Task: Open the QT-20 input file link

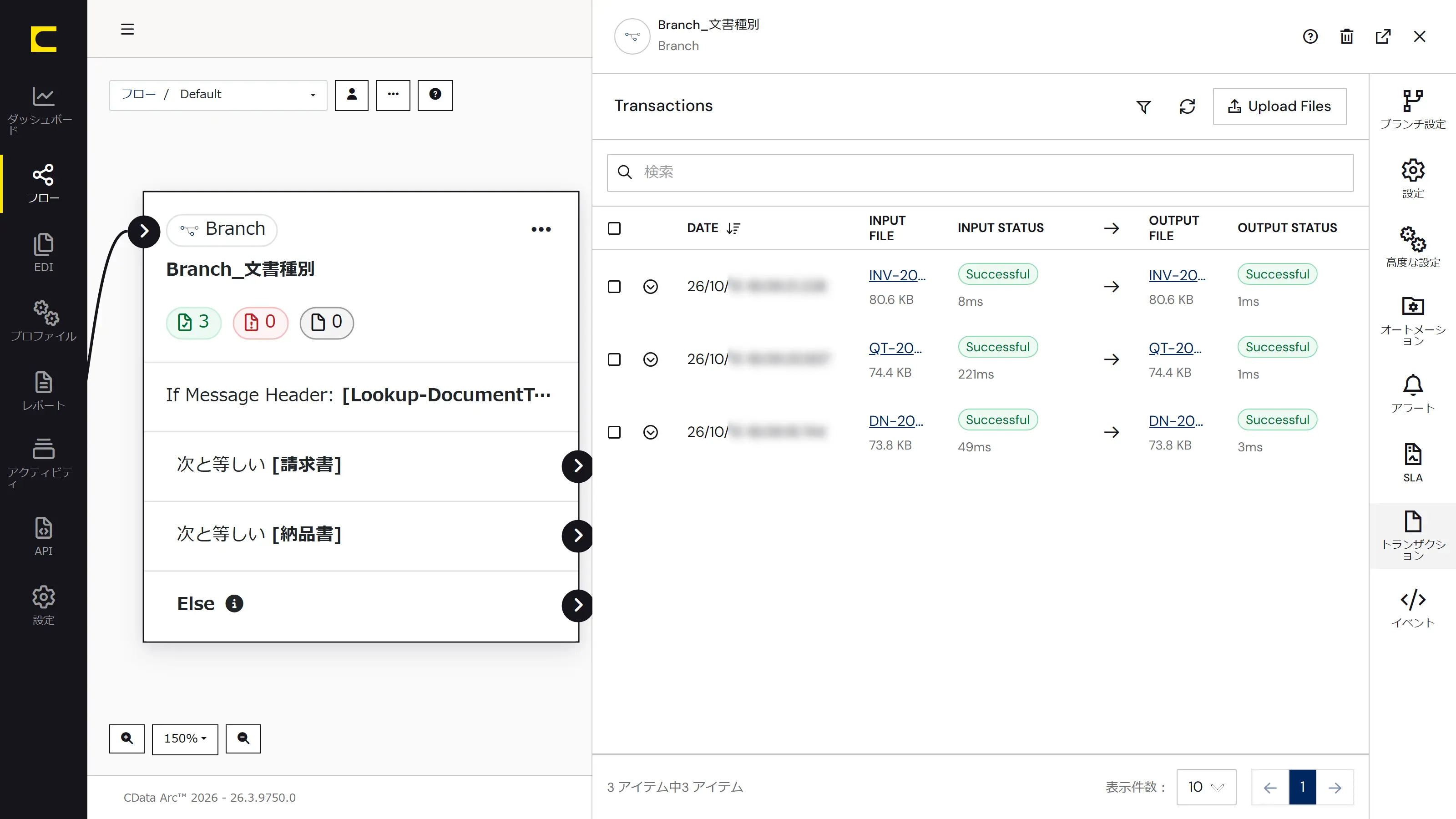Action: pyautogui.click(x=895, y=348)
